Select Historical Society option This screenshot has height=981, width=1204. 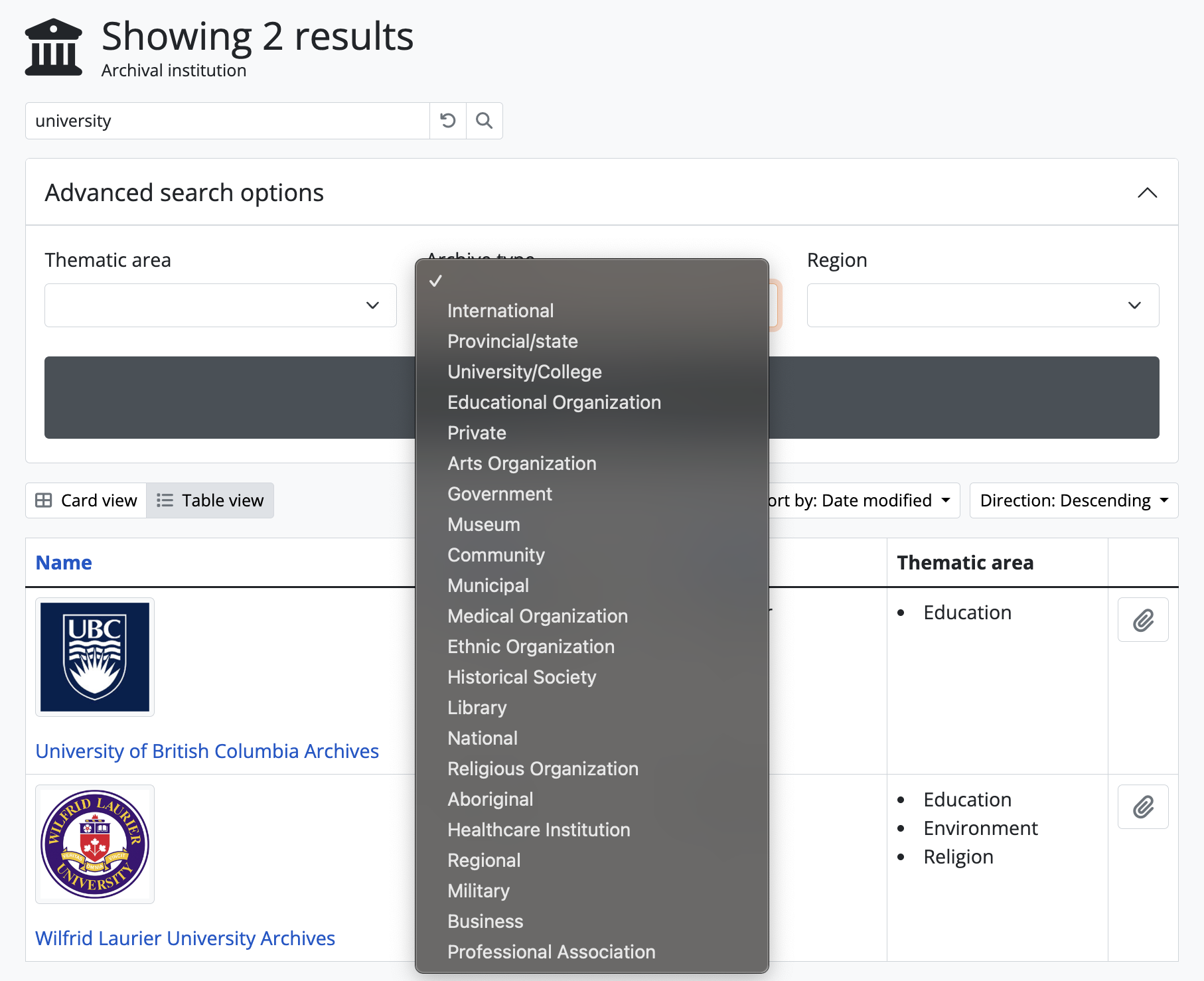(x=522, y=677)
